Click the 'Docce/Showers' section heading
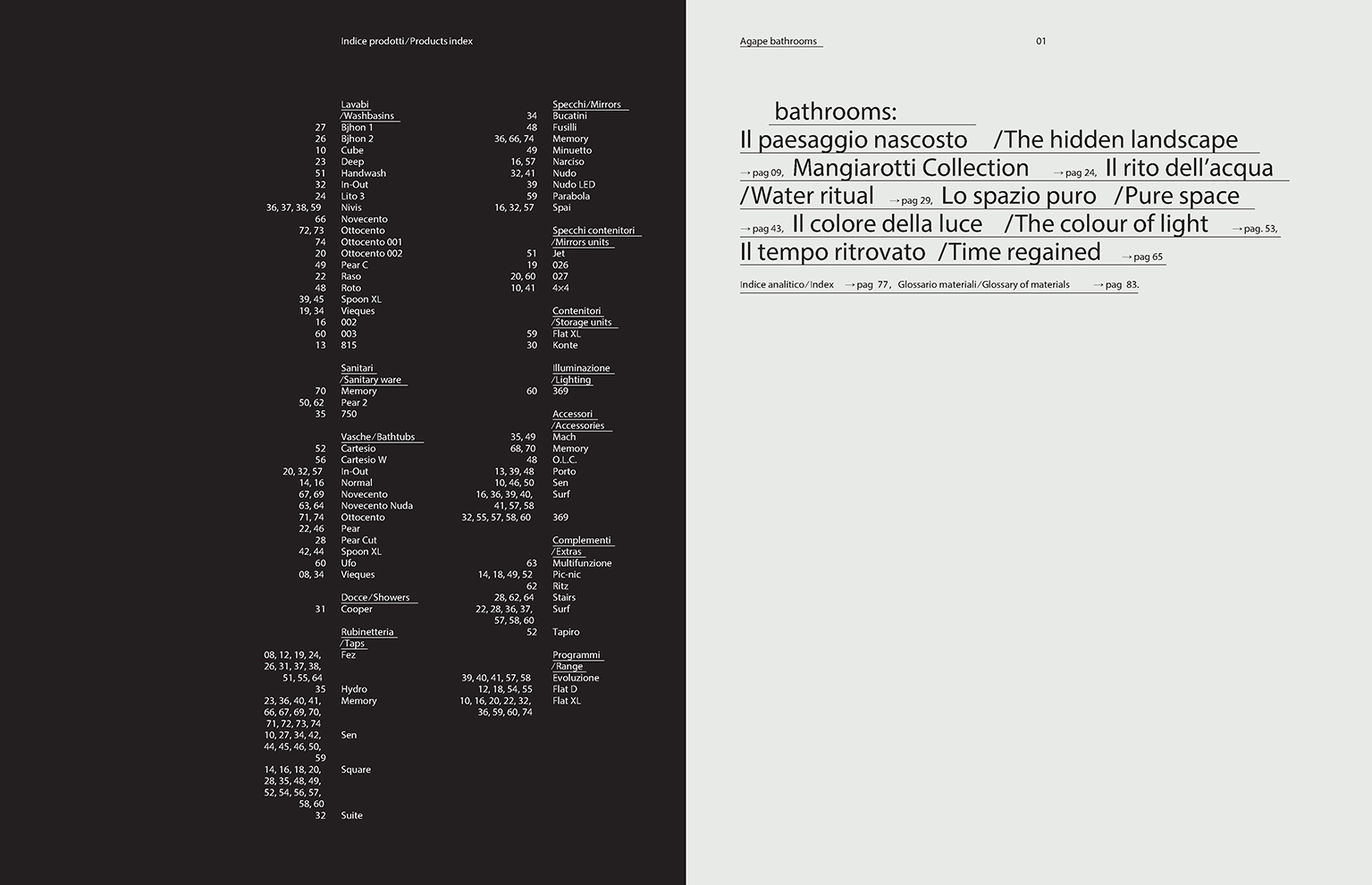Image resolution: width=1372 pixels, height=885 pixels. click(x=375, y=598)
